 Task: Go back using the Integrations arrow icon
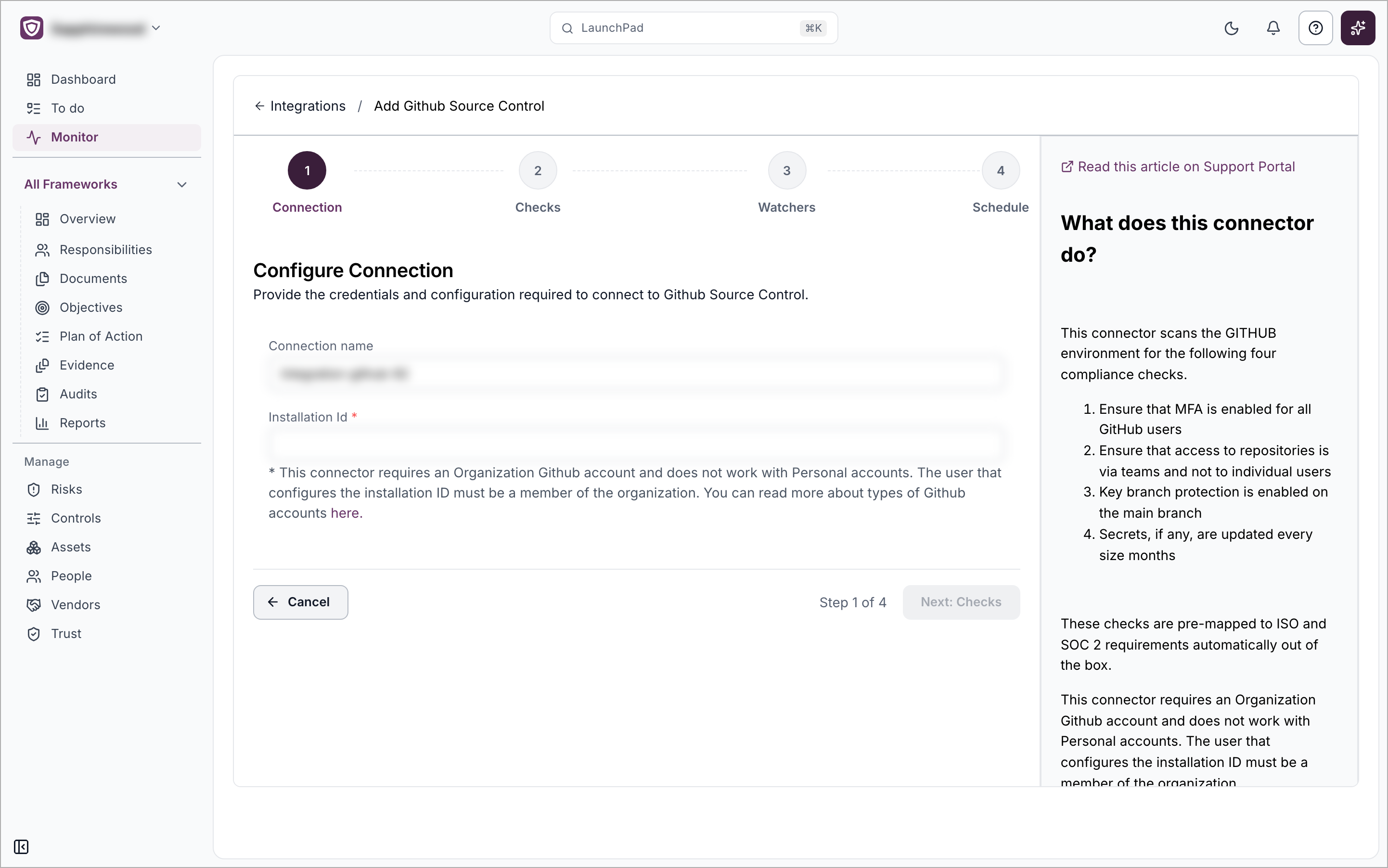(259, 106)
